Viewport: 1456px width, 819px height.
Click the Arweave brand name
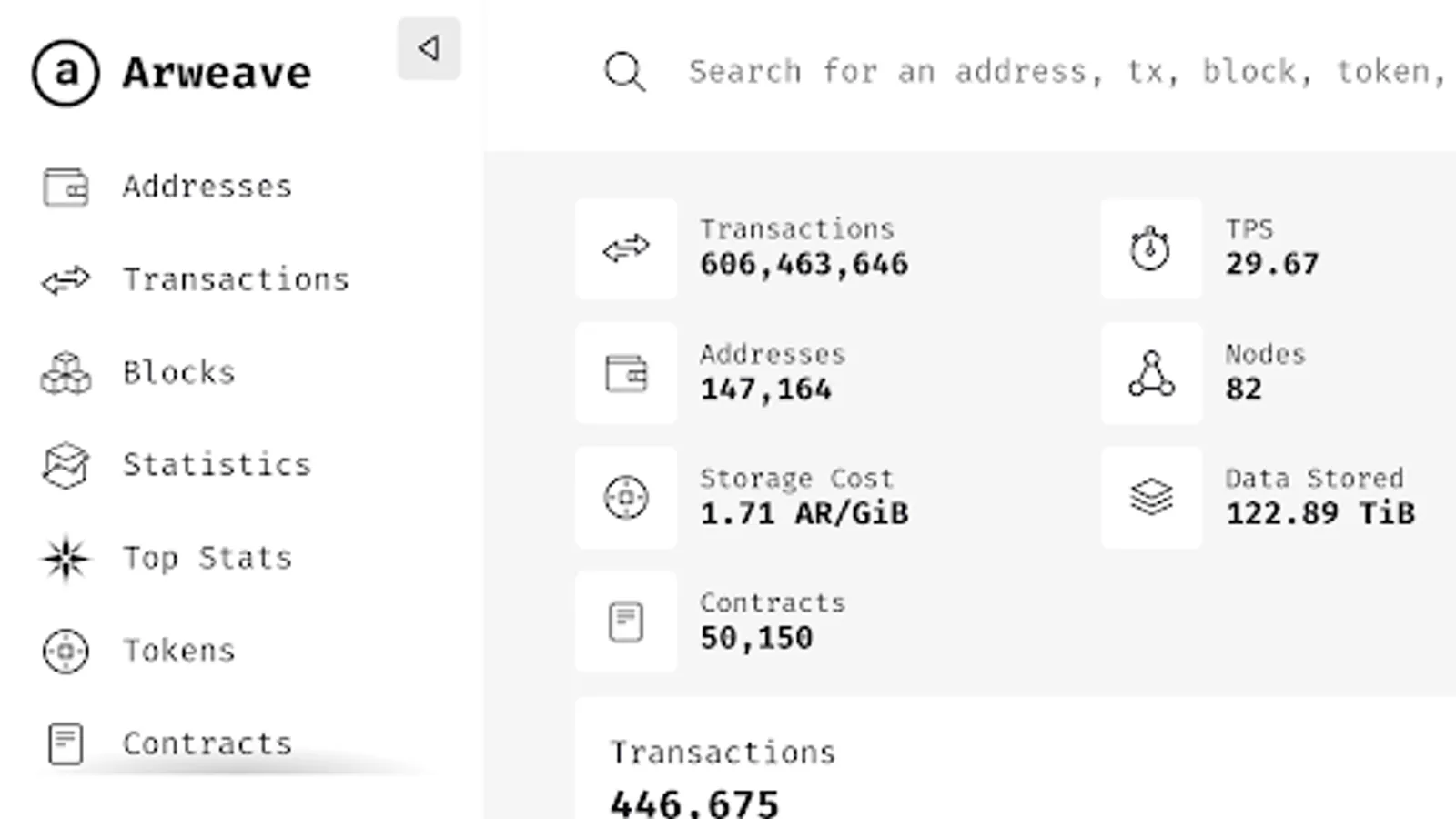click(217, 73)
